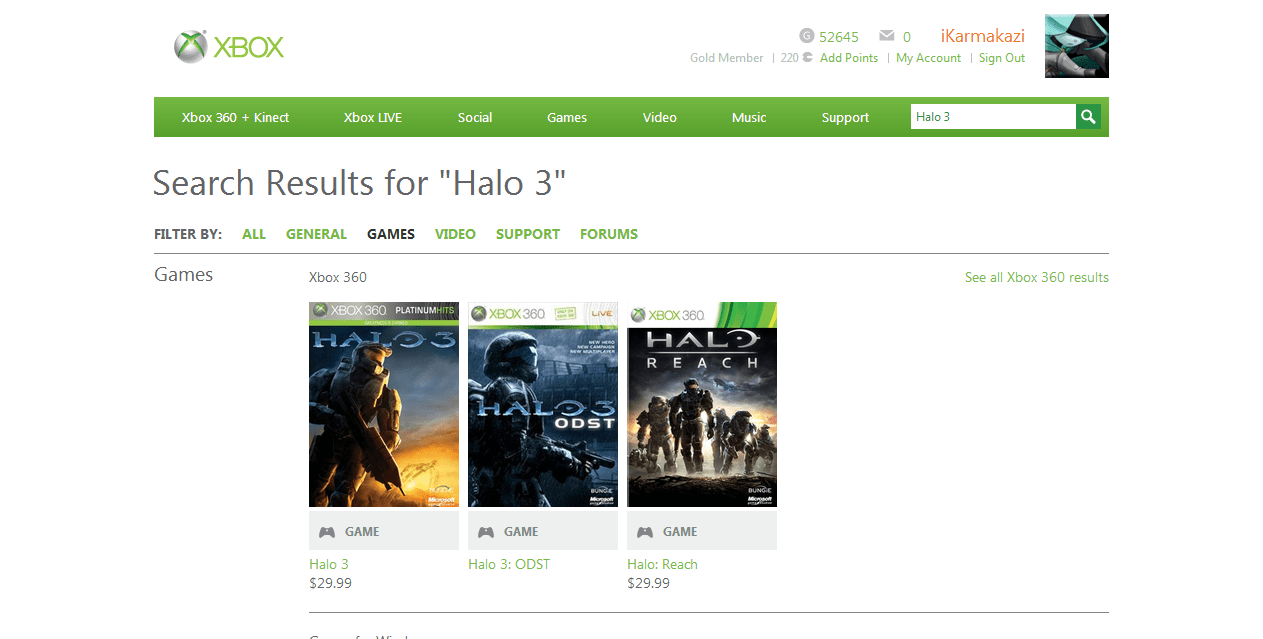
Task: Click GAME label under Halo 3
Action: point(362,532)
